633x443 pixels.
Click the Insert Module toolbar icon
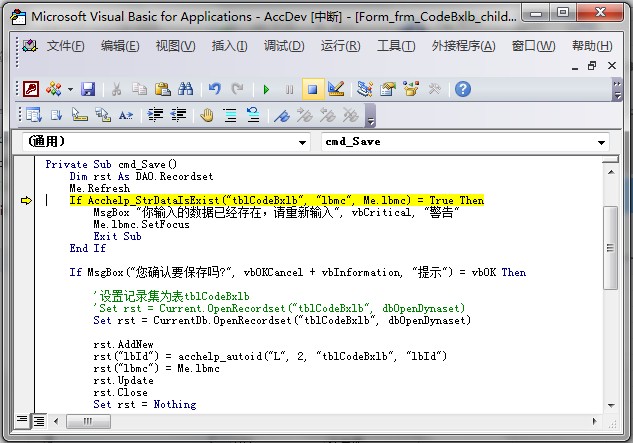54,89
